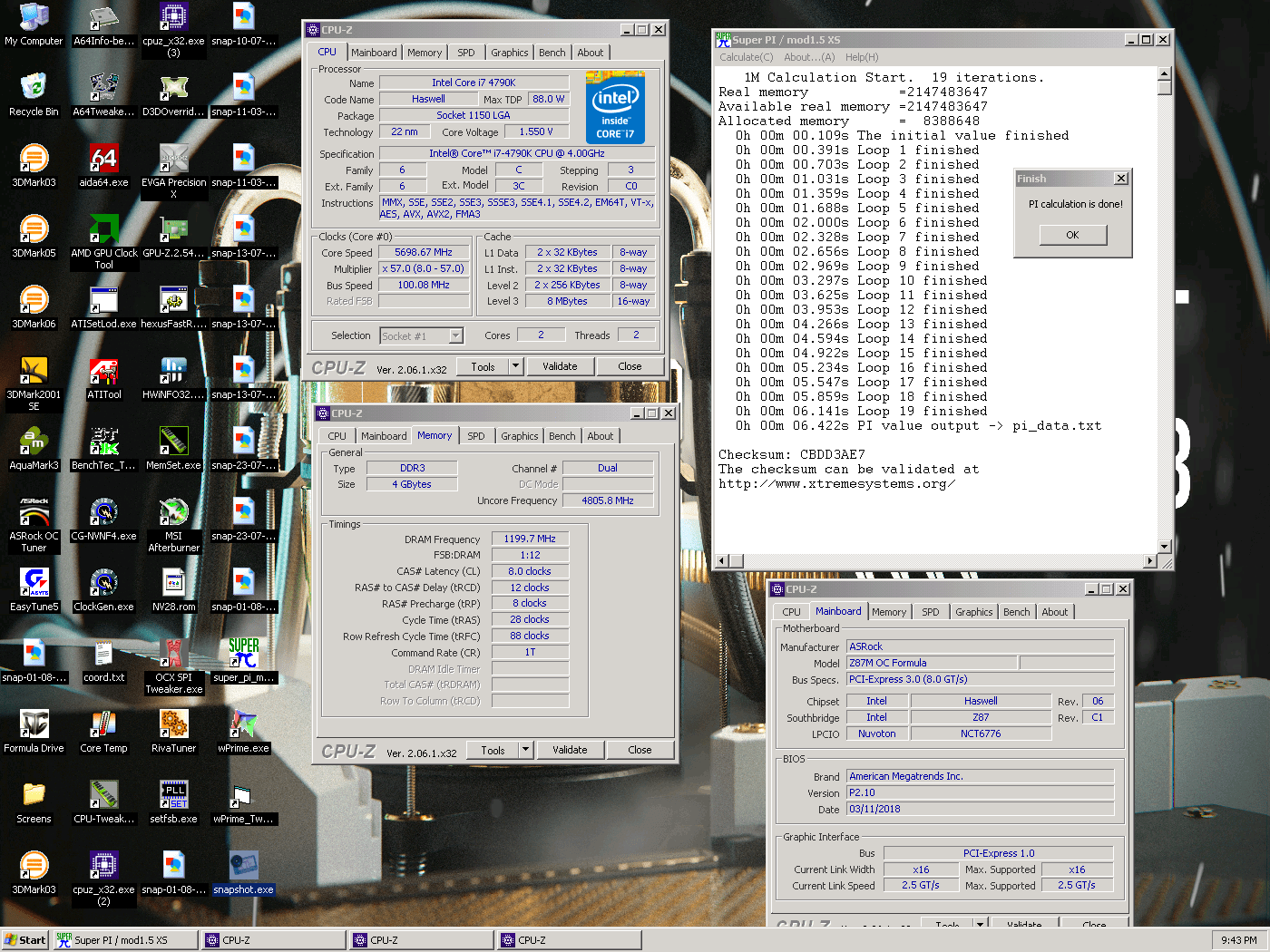1270x952 pixels.
Task: Expand Tools dropdown arrow in Memory CPU-Z window
Action: point(525,750)
